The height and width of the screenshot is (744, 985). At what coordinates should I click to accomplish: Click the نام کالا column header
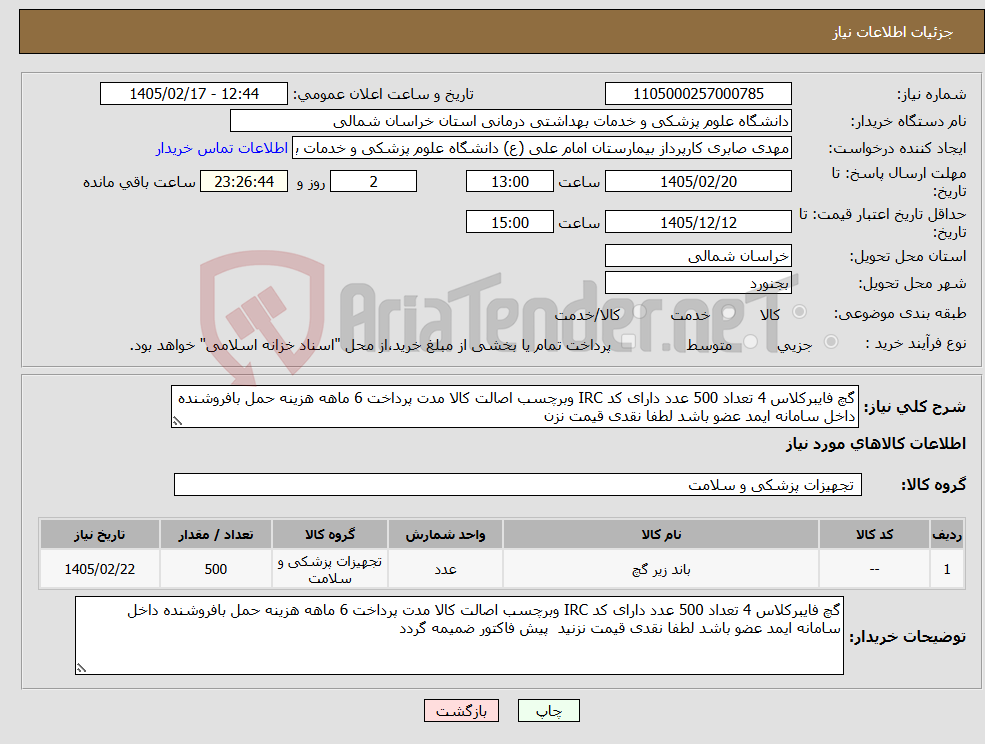[x=661, y=535]
